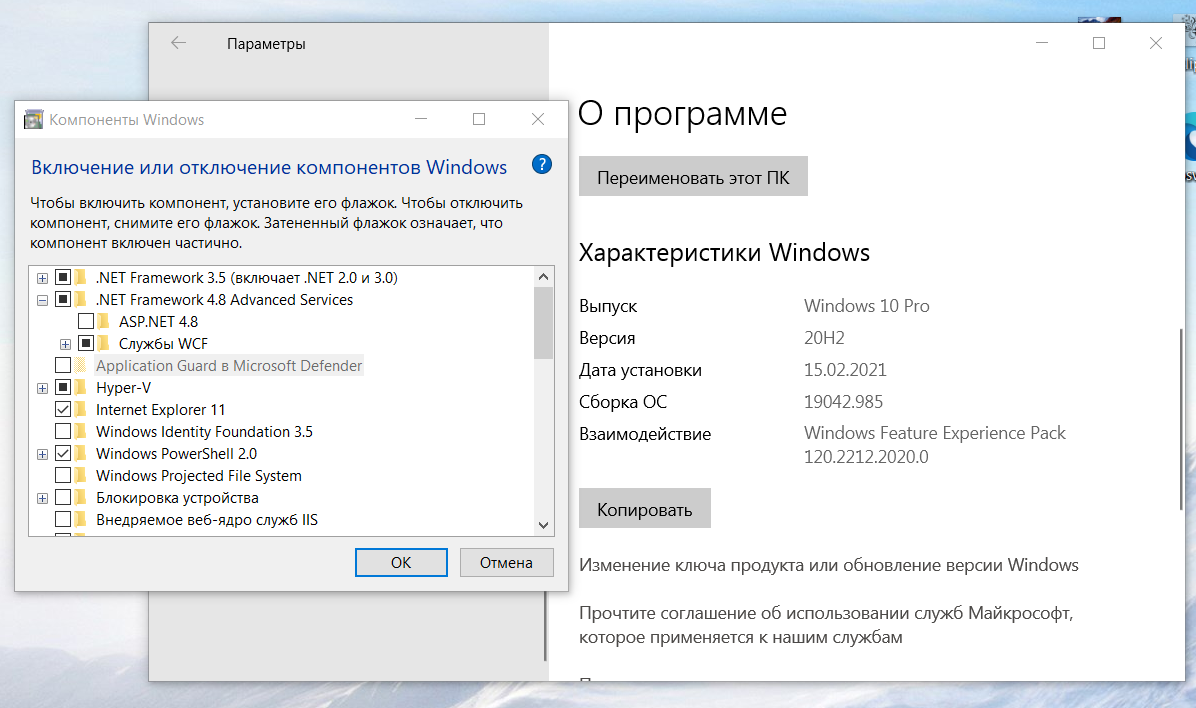This screenshot has height=708, width=1196.
Task: Click folder icon next to Hyper-V
Action: point(82,388)
